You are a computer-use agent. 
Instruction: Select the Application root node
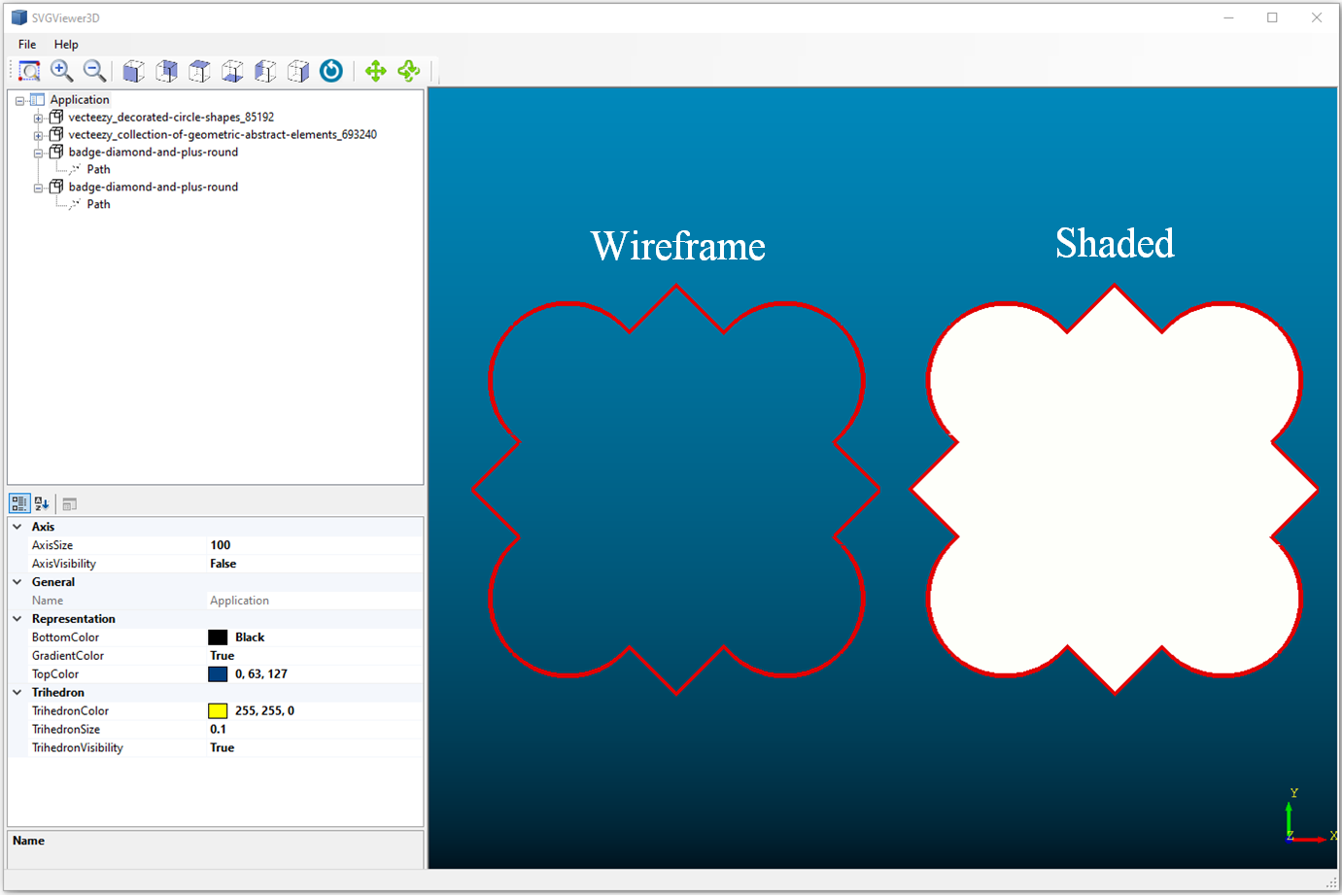coord(80,100)
